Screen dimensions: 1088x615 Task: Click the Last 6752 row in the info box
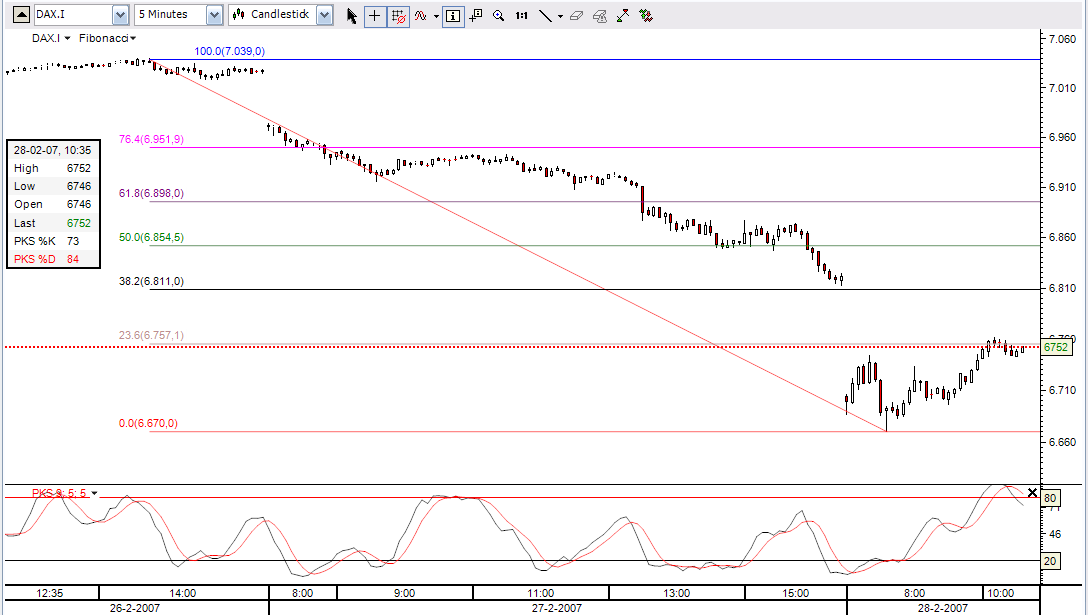coord(53,223)
